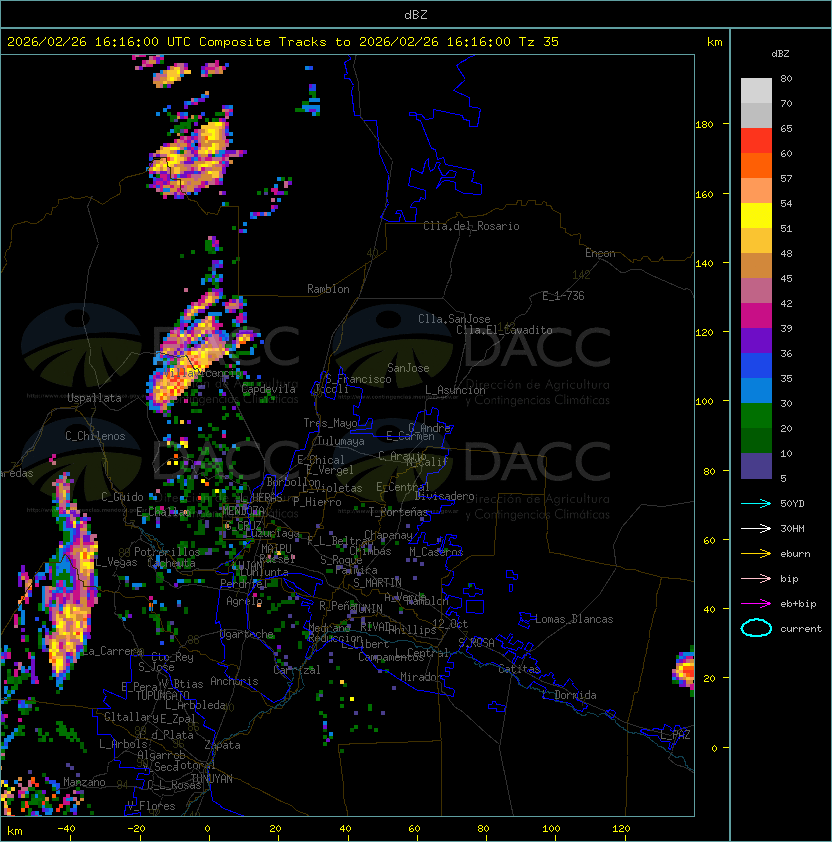The width and height of the screenshot is (832, 842).
Task: Select the light gray 80 dBZ legend swatch
Action: pos(756,91)
